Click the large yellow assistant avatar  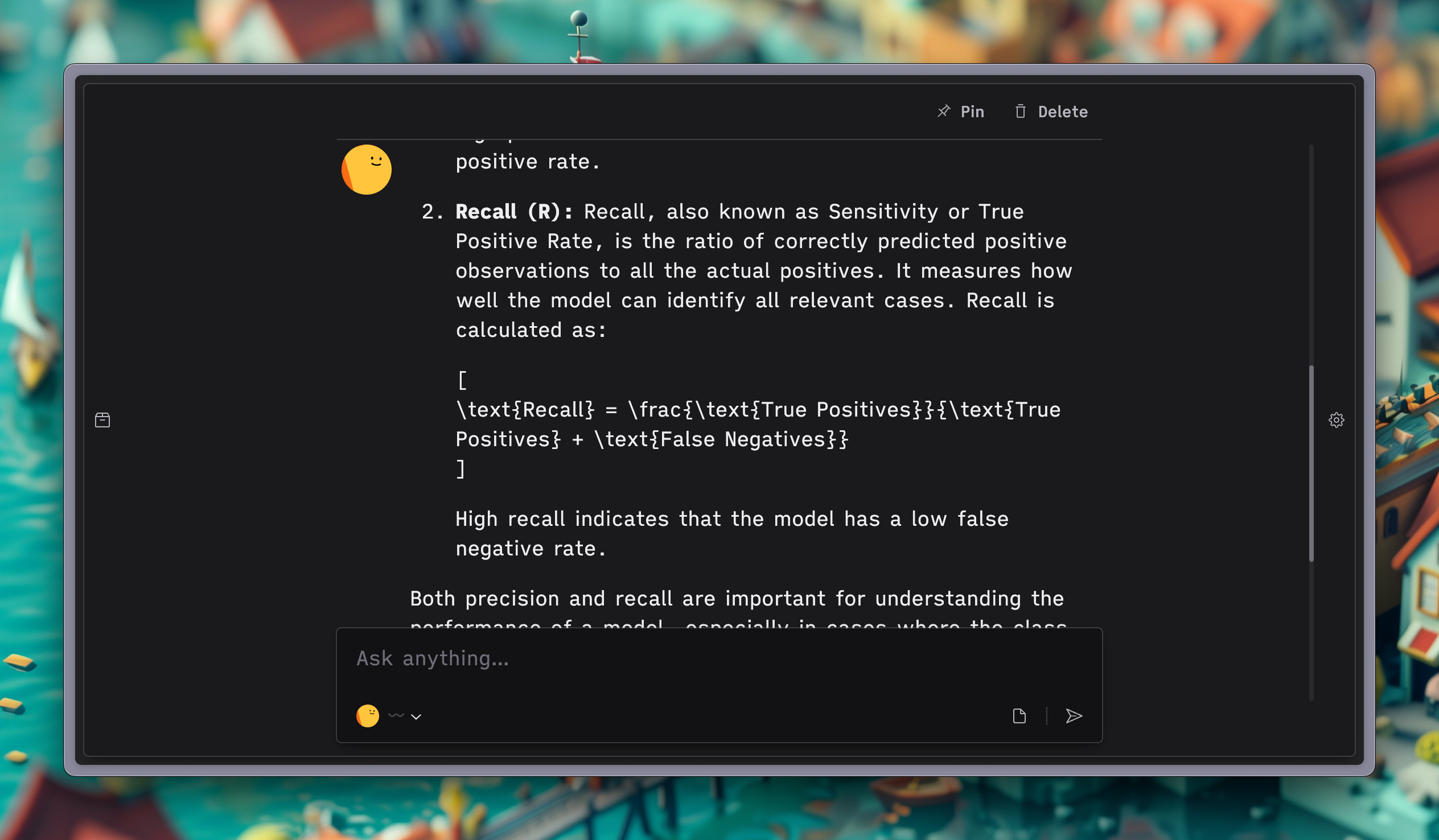pyautogui.click(x=366, y=170)
